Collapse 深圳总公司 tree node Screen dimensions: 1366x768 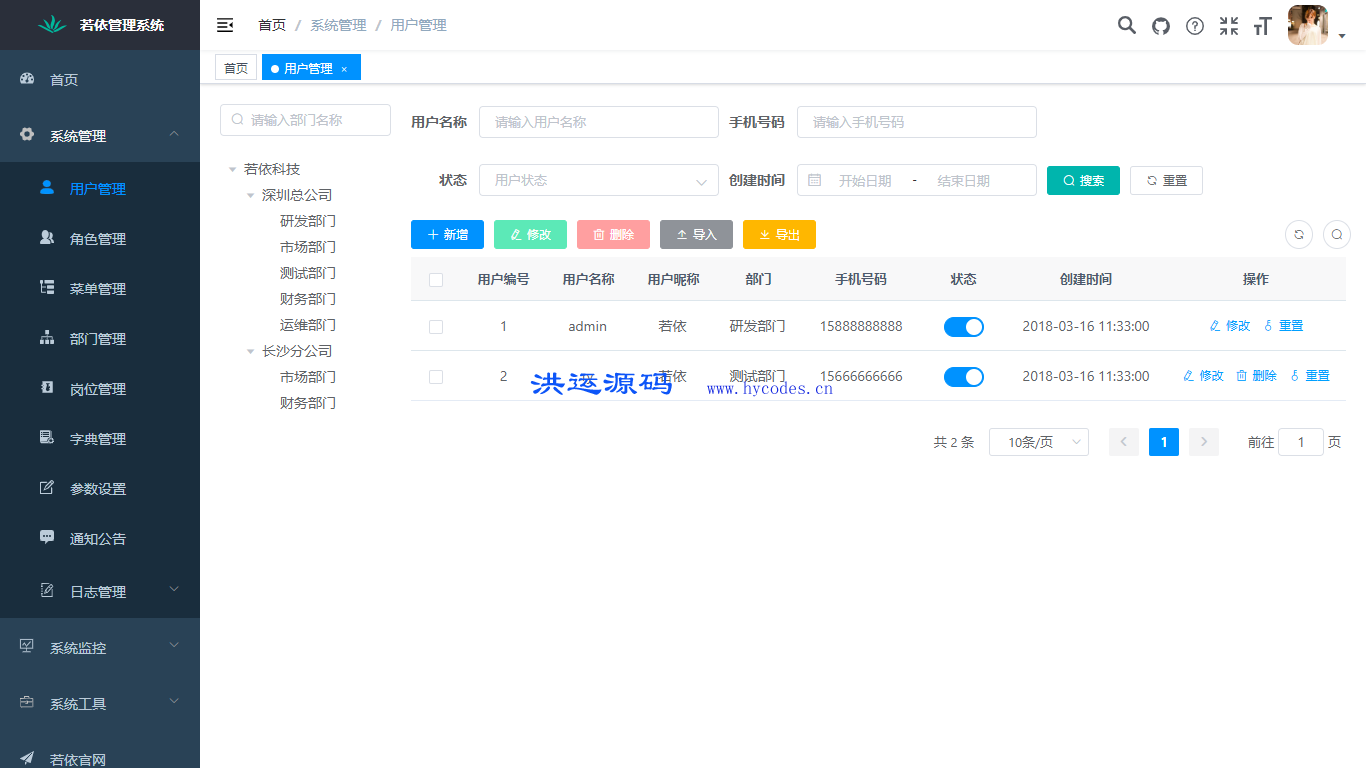[x=251, y=196]
